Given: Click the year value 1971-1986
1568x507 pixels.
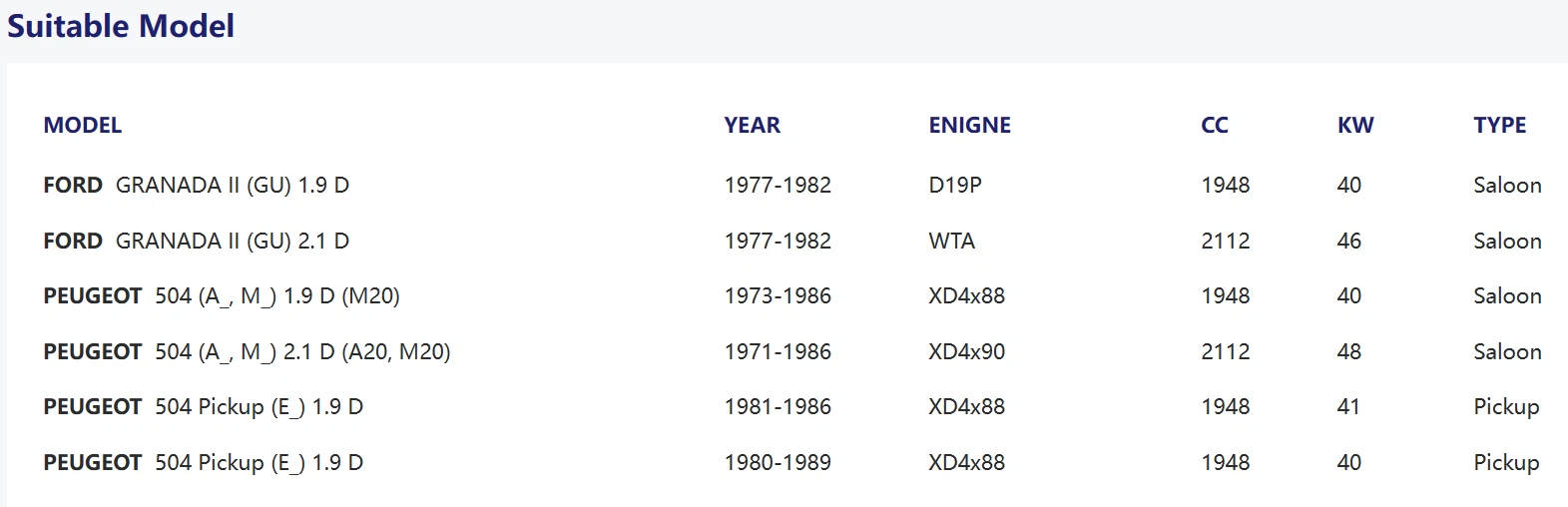Looking at the screenshot, I should point(778,352).
